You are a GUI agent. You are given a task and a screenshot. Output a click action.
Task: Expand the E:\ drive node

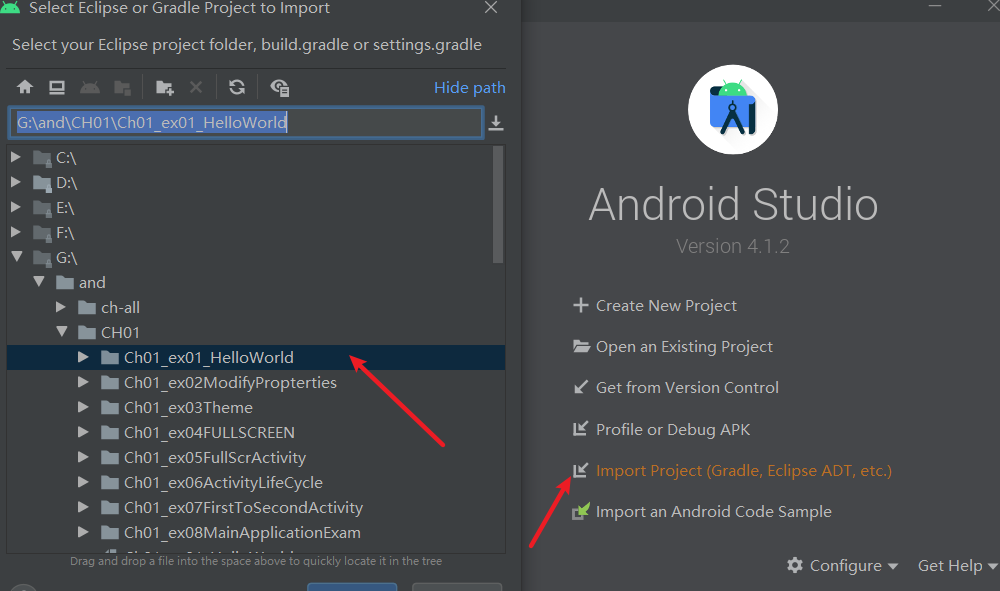click(16, 207)
